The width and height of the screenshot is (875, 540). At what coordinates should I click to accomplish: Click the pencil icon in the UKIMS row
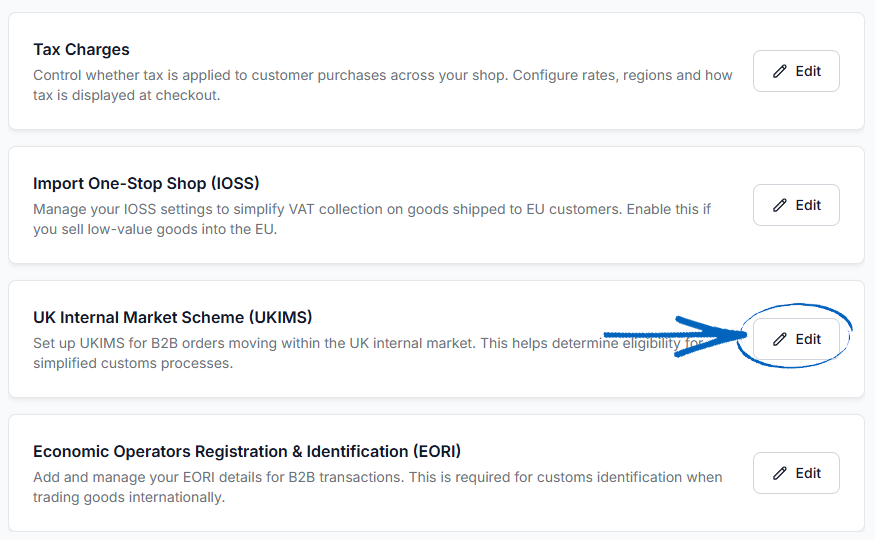(x=780, y=339)
